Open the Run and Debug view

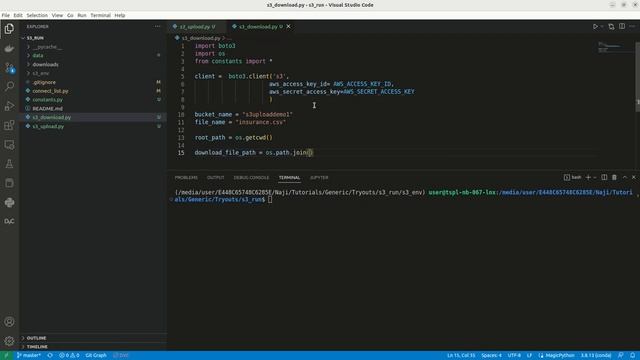click(x=9, y=106)
